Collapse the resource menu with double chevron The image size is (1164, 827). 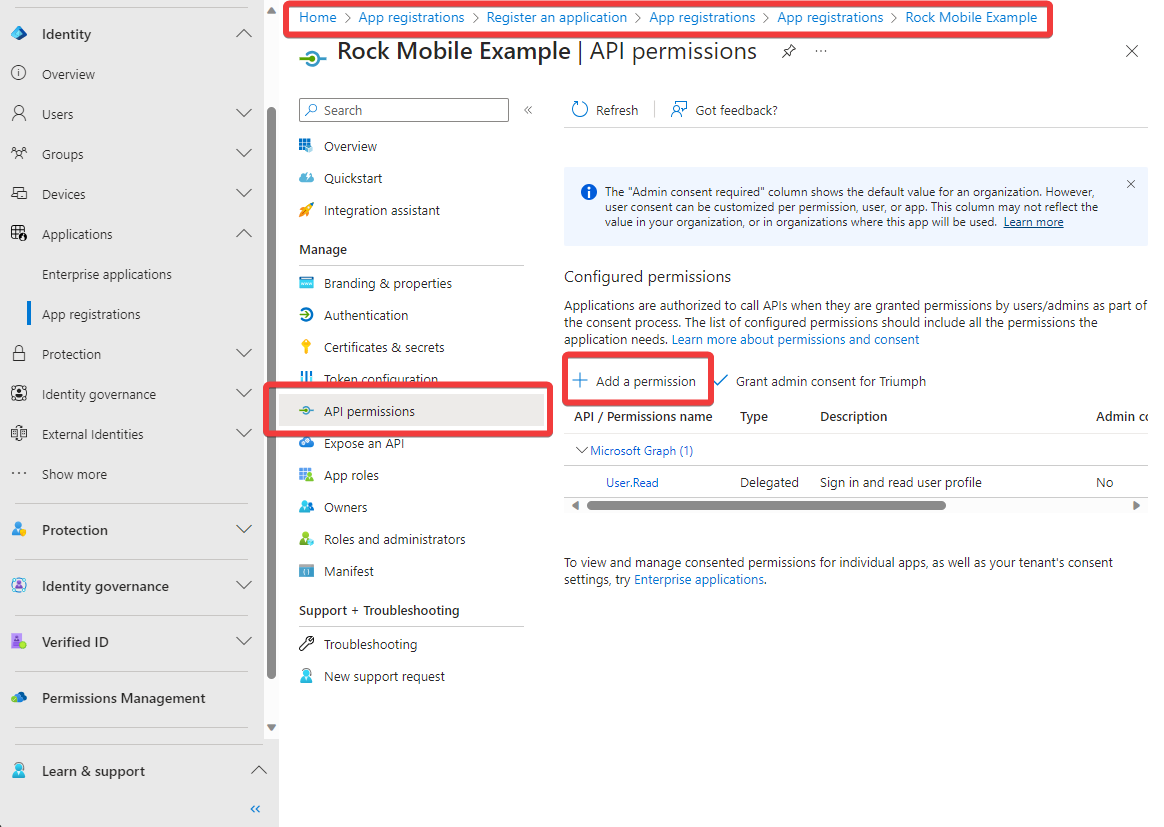[528, 110]
